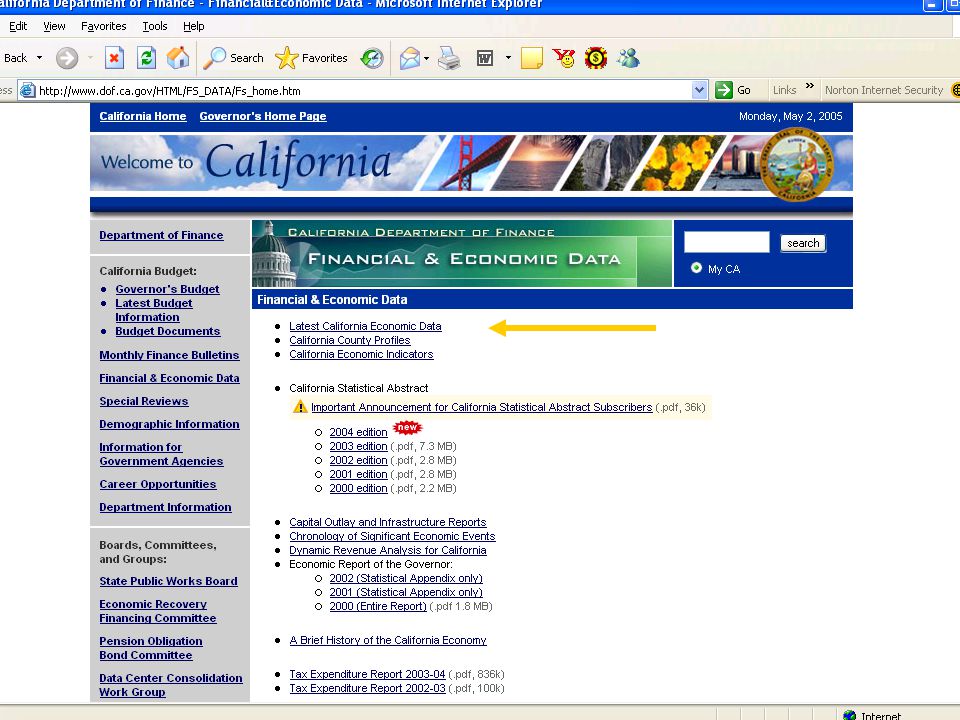
Task: Open the Edit menu
Action: 18,26
